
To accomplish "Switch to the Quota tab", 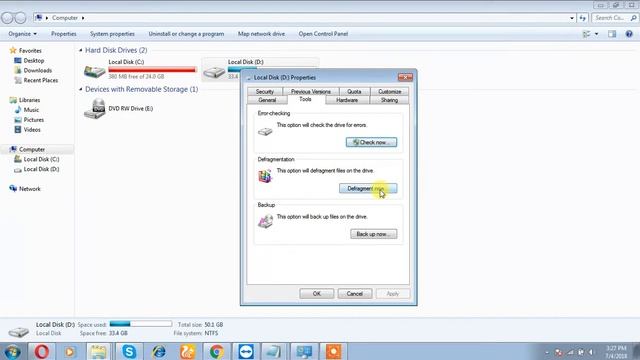I will [x=354, y=91].
